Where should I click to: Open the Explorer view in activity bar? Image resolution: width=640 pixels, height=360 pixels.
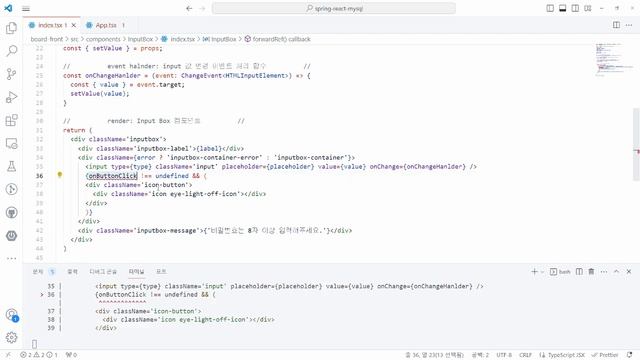coord(11,28)
